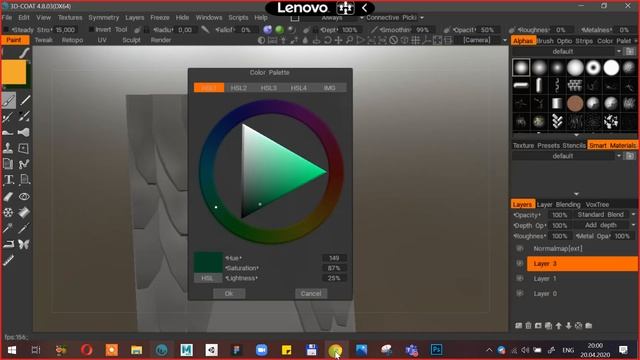Delete layer using trash icon

pyautogui.click(x=529, y=326)
